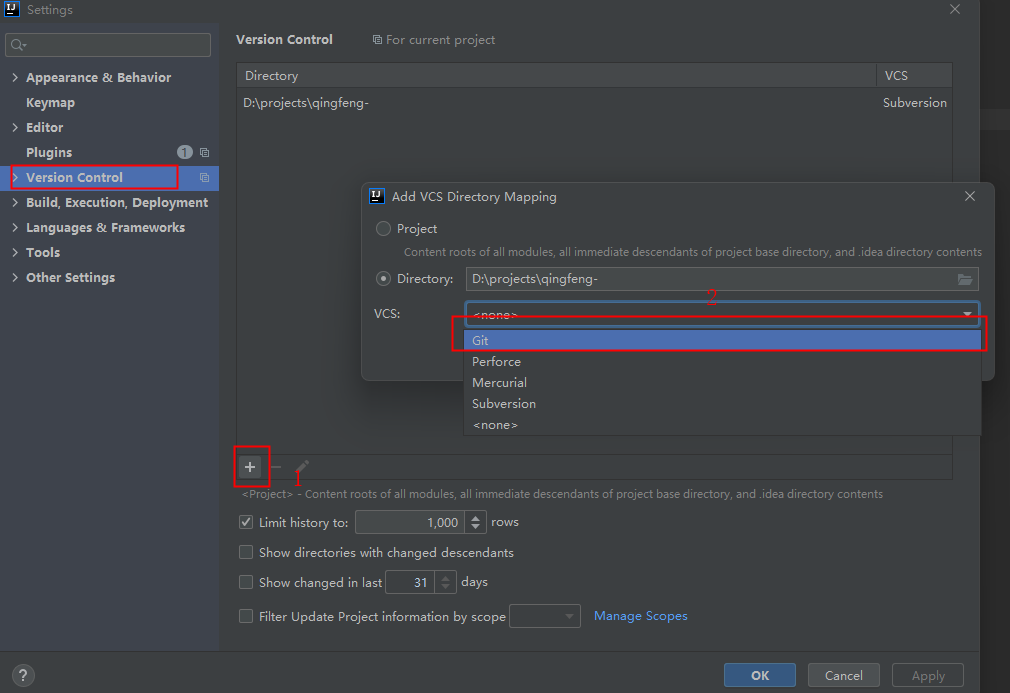Choose Mercurial from the VCS list
This screenshot has height=693, width=1010.
point(499,383)
